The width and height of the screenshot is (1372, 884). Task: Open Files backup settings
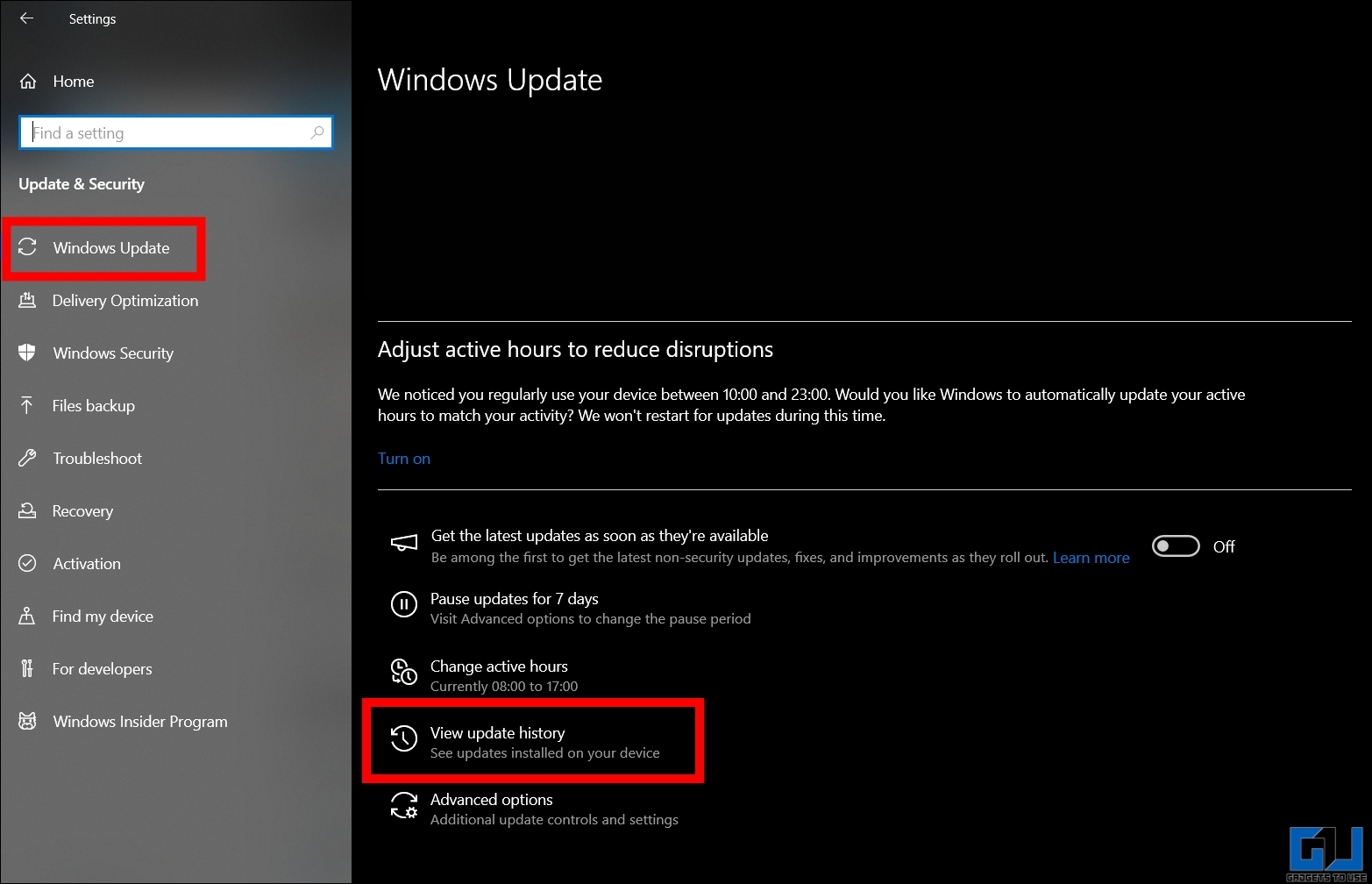93,405
